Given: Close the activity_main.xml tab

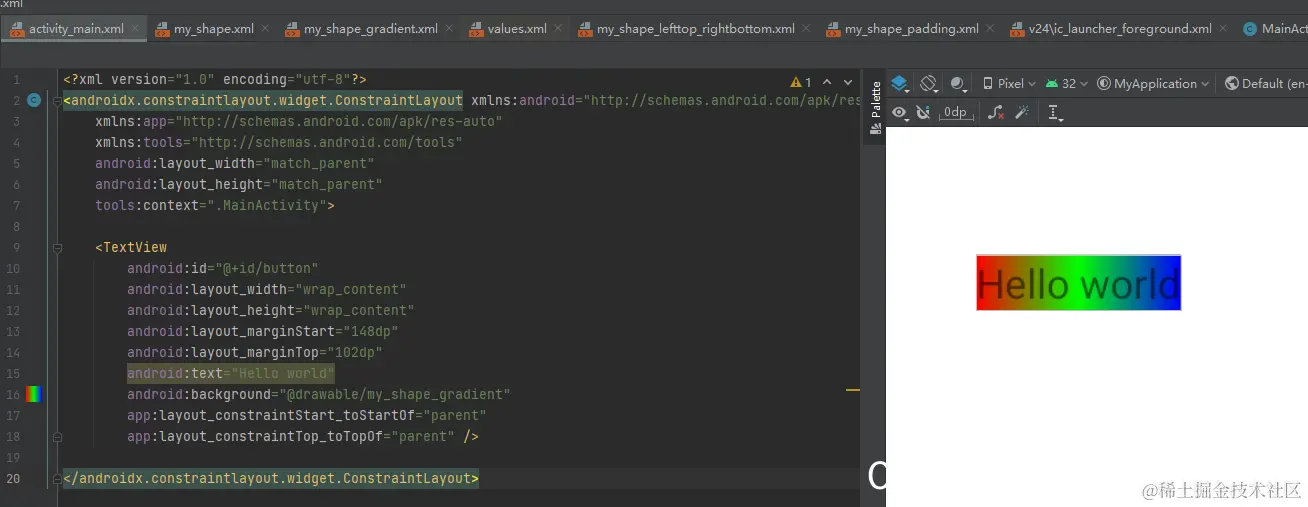Looking at the screenshot, I should (x=137, y=29).
